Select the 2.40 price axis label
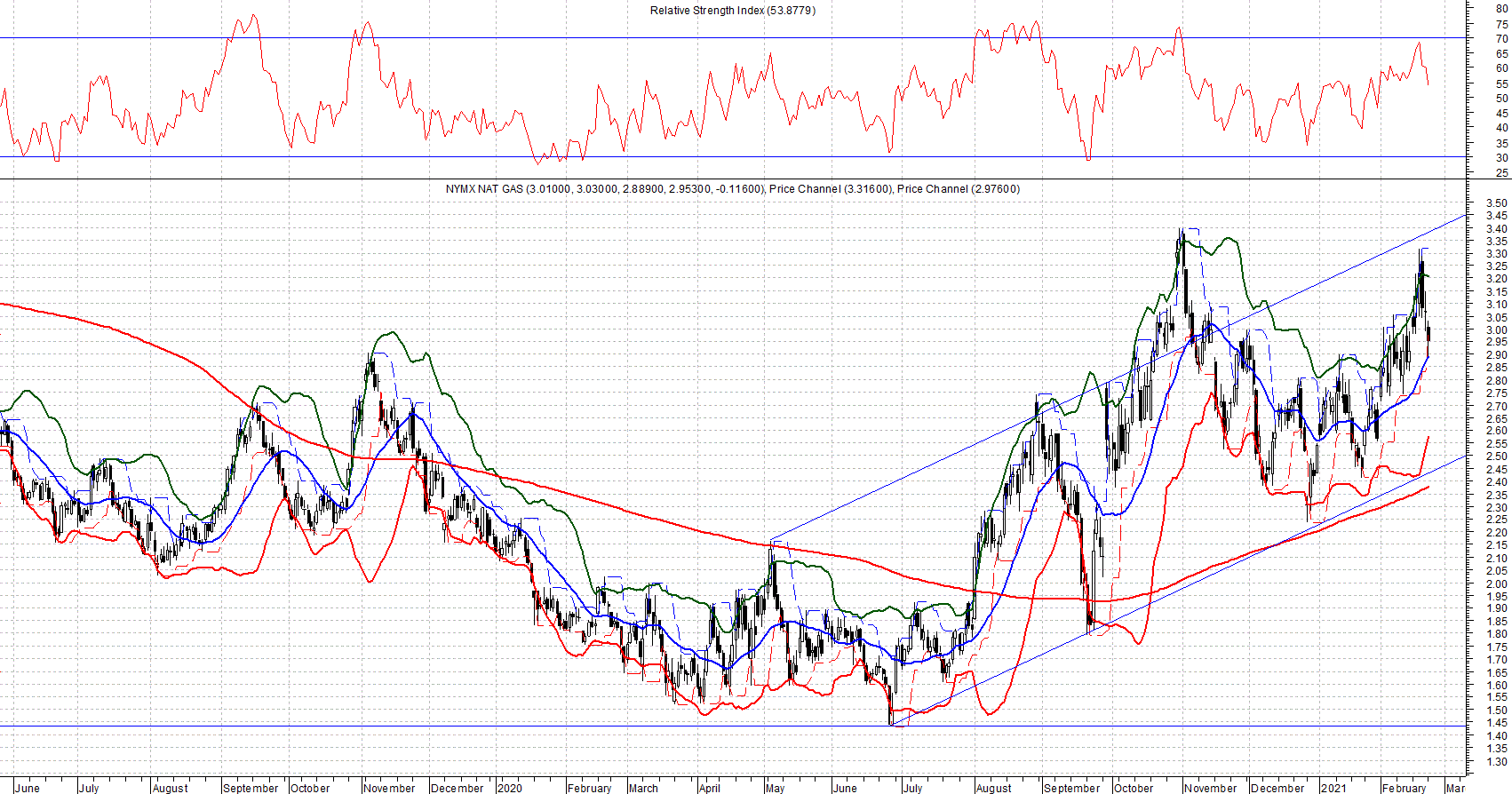This screenshot has width=1512, height=794. pos(1496,482)
